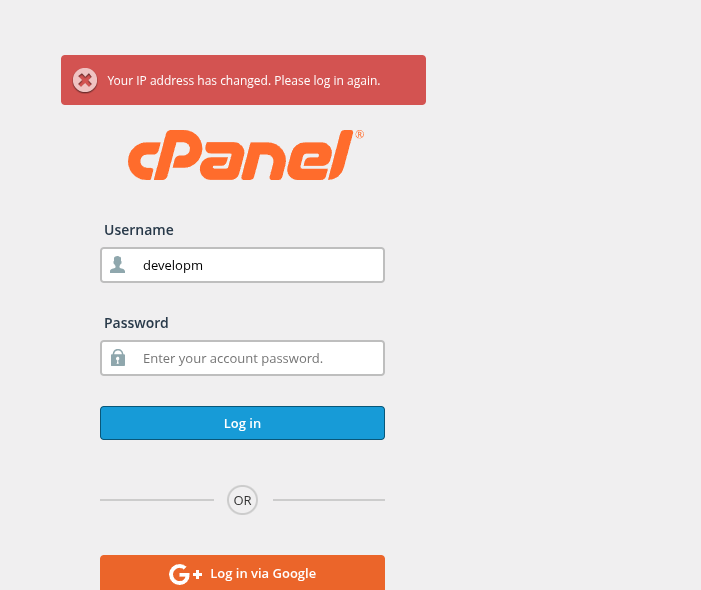Click the padlock icon in Password field
The width and height of the screenshot is (701, 590).
[x=118, y=358]
